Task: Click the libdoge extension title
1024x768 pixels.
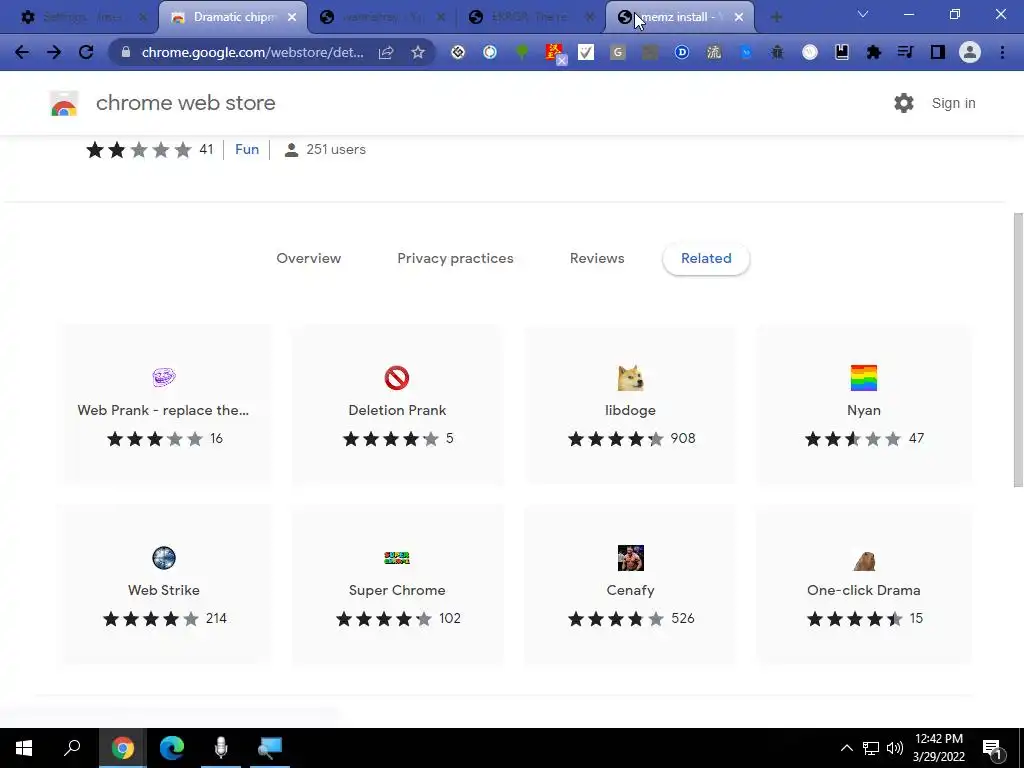Action: click(630, 410)
